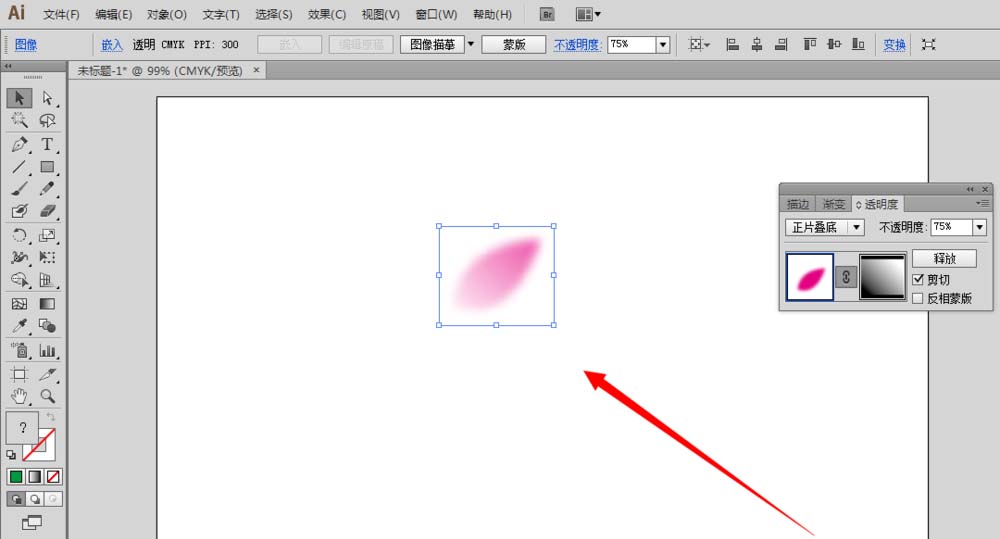Image resolution: width=1000 pixels, height=539 pixels.
Task: Collapse the Transparency panel with double arrows
Action: click(970, 189)
